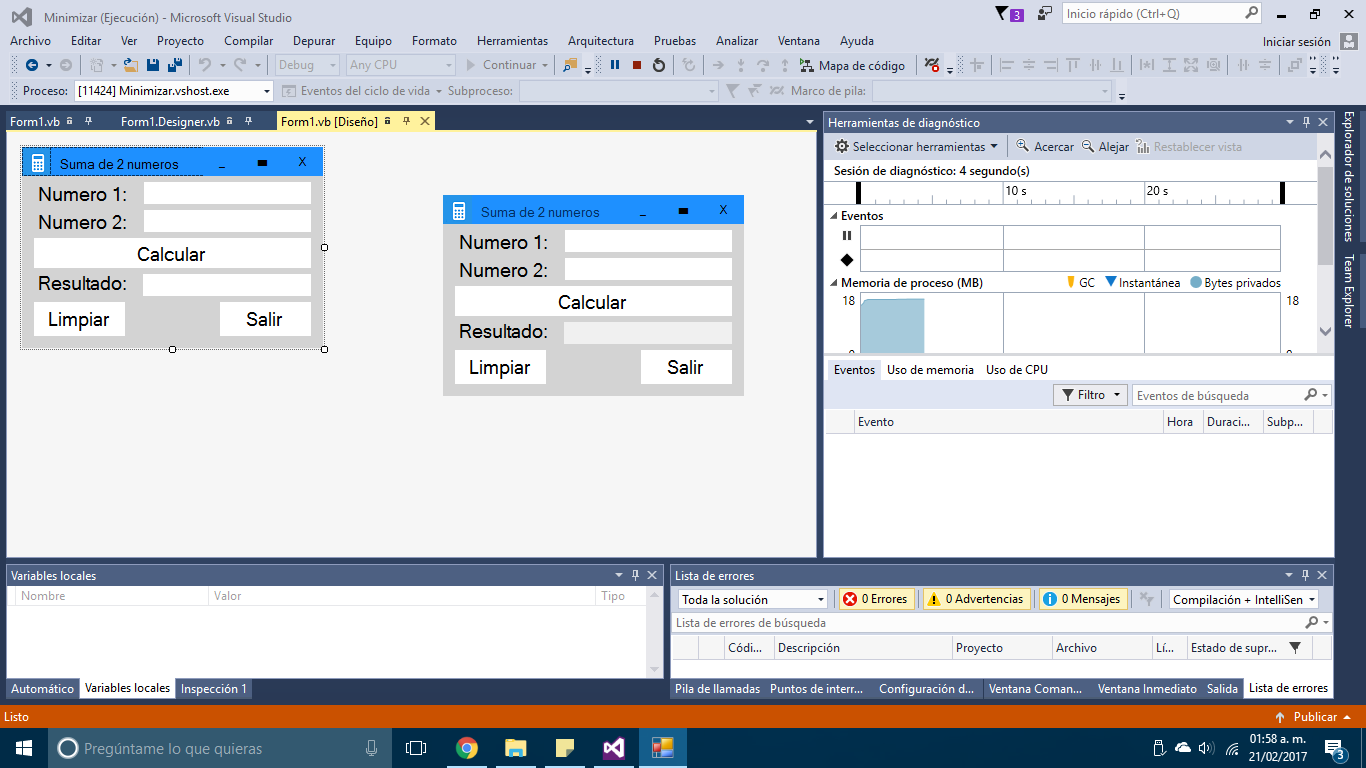Click the calculator icon in running form

click(459, 211)
